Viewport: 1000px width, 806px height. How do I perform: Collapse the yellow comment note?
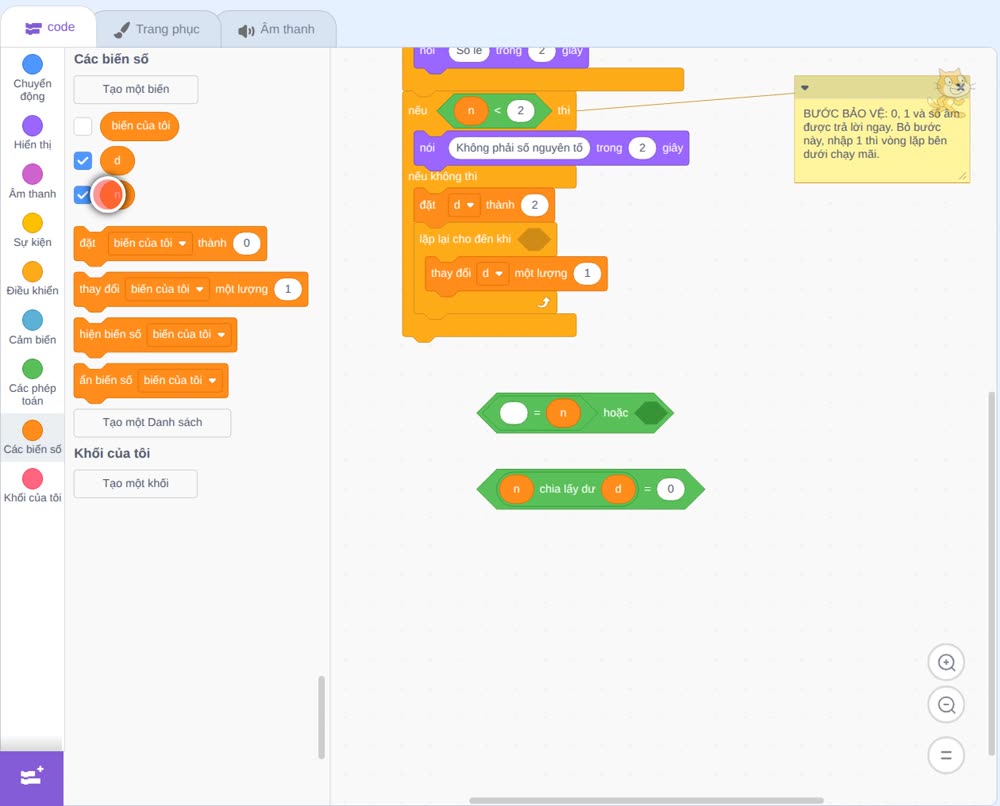pyautogui.click(x=805, y=87)
